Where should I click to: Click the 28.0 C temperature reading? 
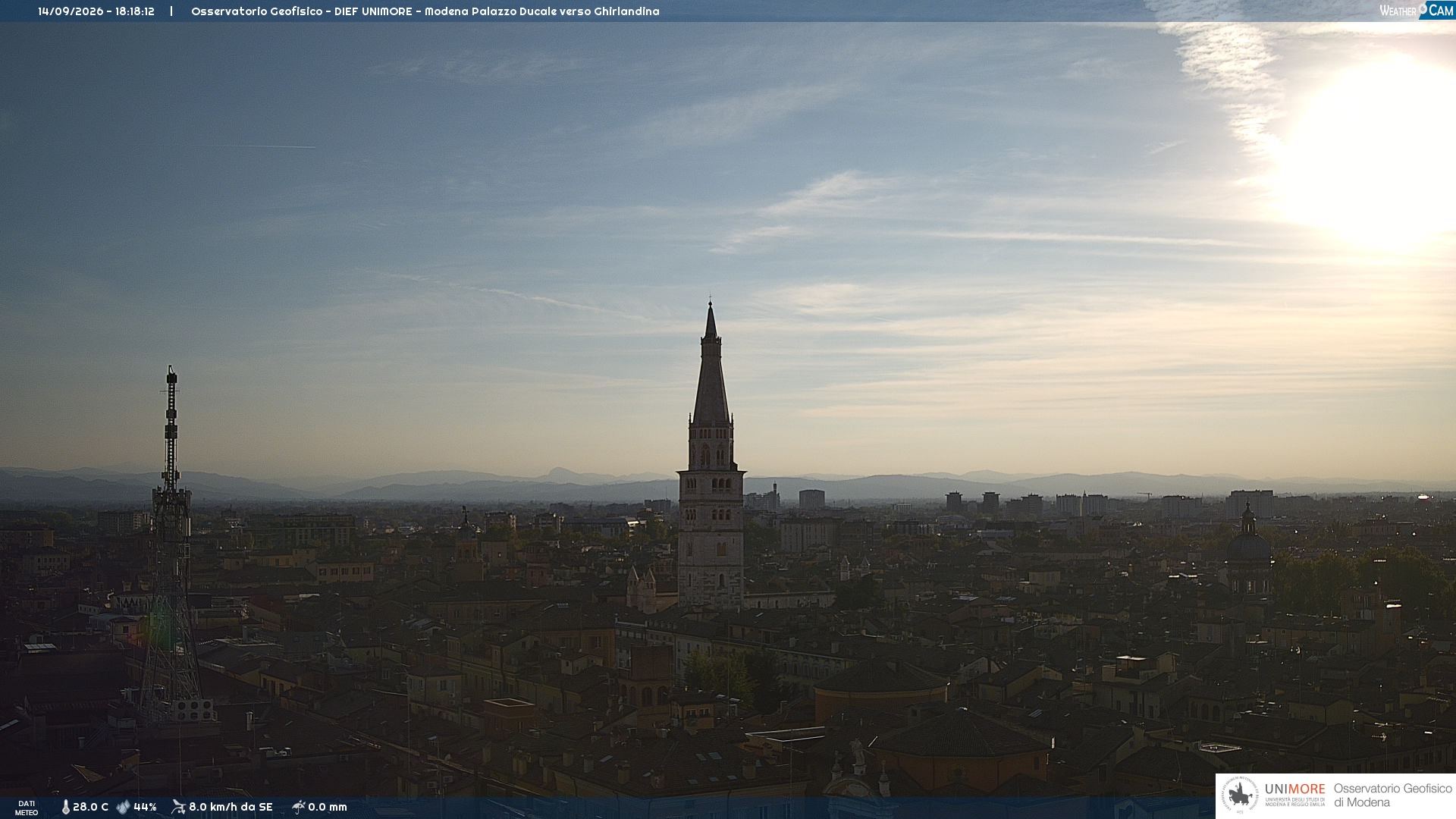90,807
